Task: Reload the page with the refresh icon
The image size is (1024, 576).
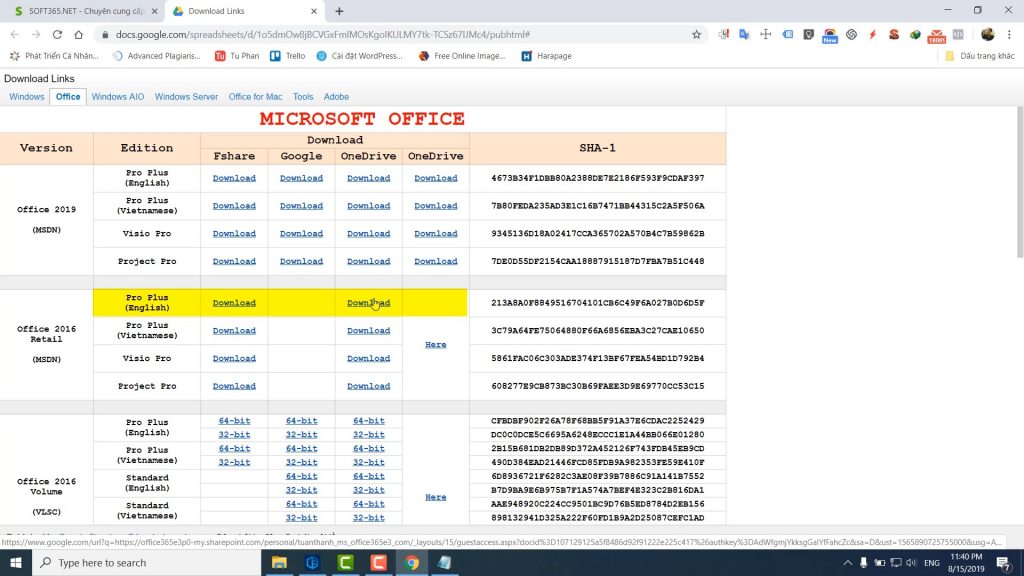Action: click(57, 35)
